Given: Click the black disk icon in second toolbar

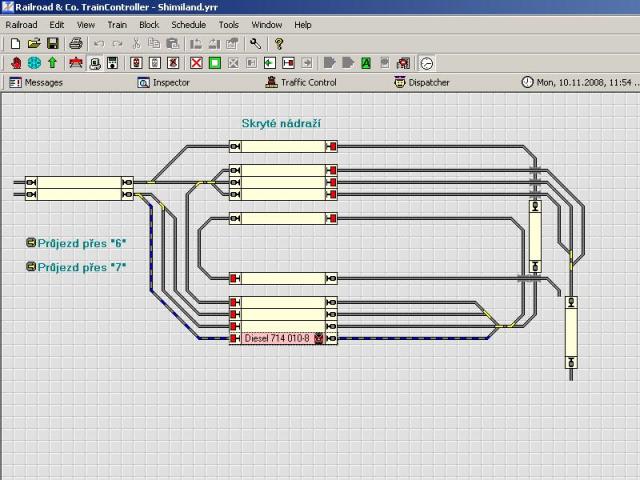Looking at the screenshot, I should 113,63.
